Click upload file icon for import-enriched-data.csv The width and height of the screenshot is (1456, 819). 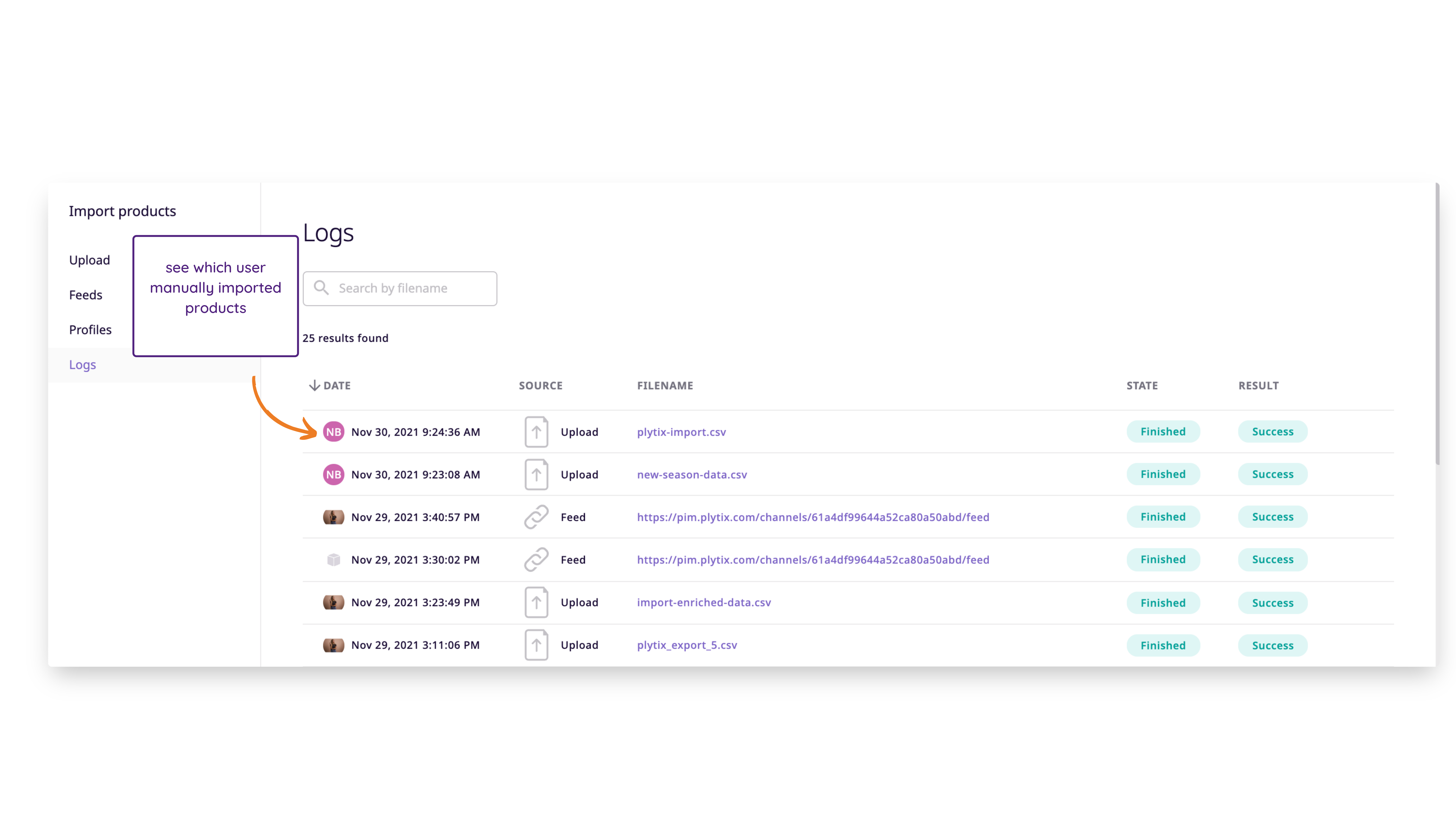(x=536, y=603)
